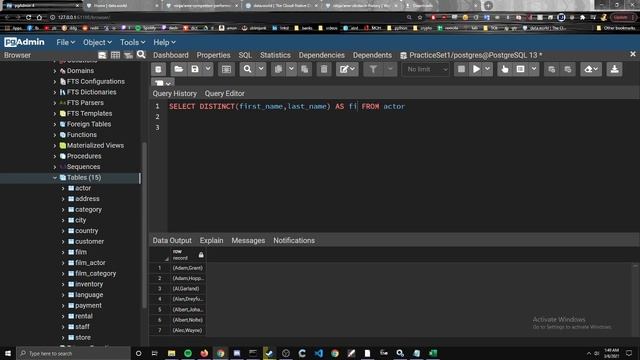Click the Filtered Rows icon in Browser header
Screen dimensions: 640x360
(x=128, y=55)
